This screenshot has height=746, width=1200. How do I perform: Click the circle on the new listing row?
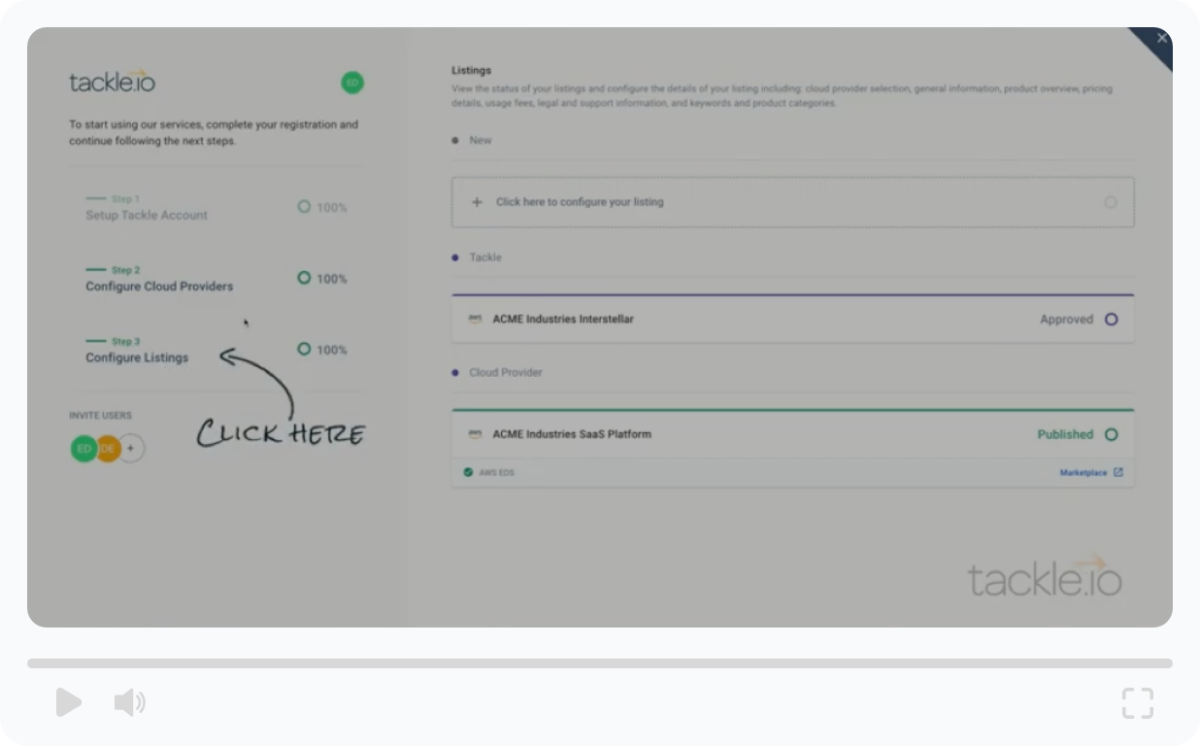pos(1111,202)
